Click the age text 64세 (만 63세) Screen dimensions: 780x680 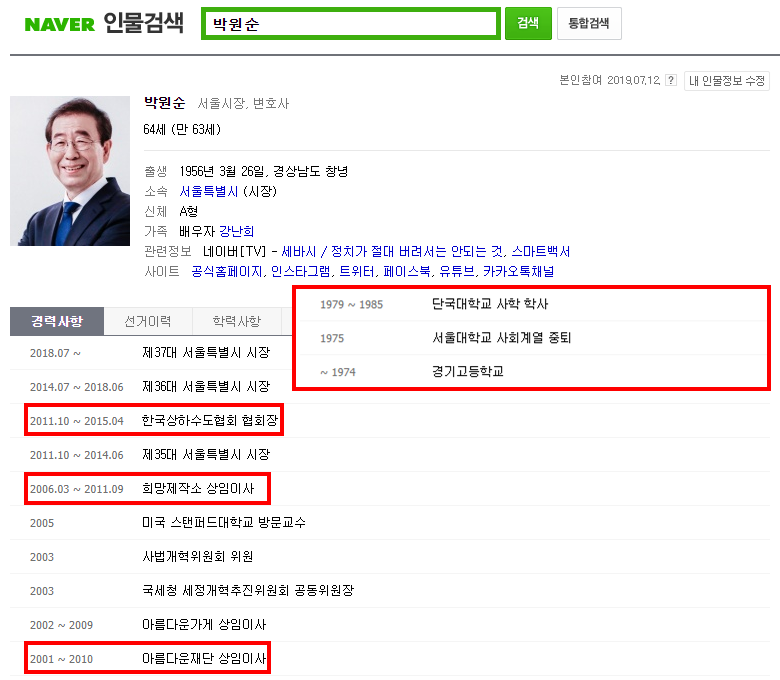pos(182,130)
